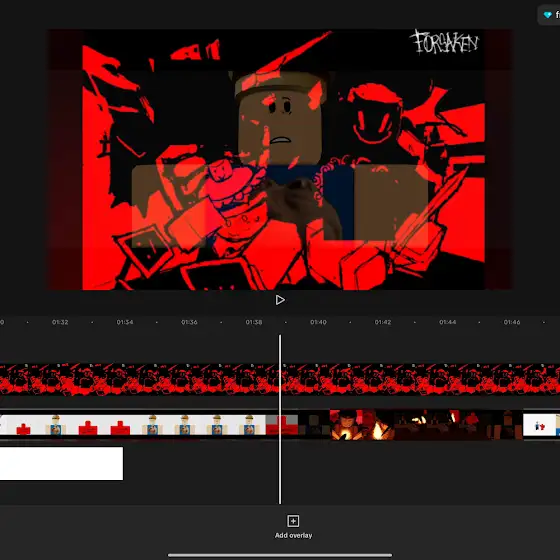Jump to 01:32 on time ruler
The height and width of the screenshot is (560, 560).
click(60, 322)
